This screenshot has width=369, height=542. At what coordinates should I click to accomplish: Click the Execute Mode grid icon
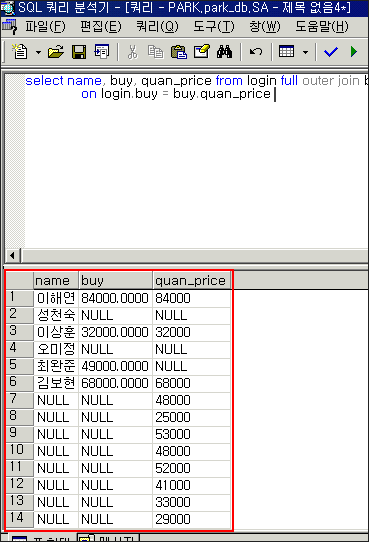point(286,52)
